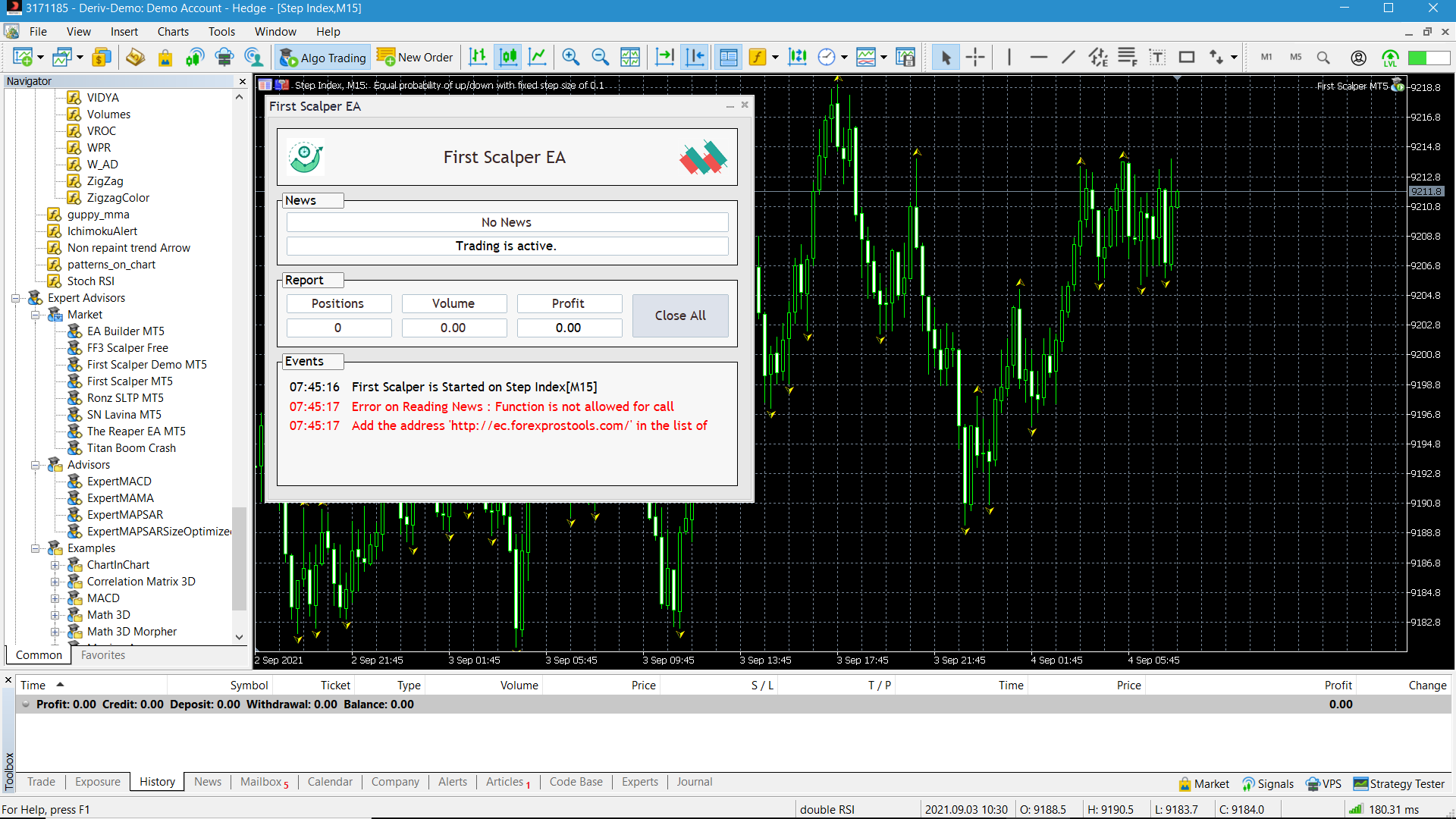Open the Charts menu
Screen dimensions: 1456x819
tap(173, 32)
